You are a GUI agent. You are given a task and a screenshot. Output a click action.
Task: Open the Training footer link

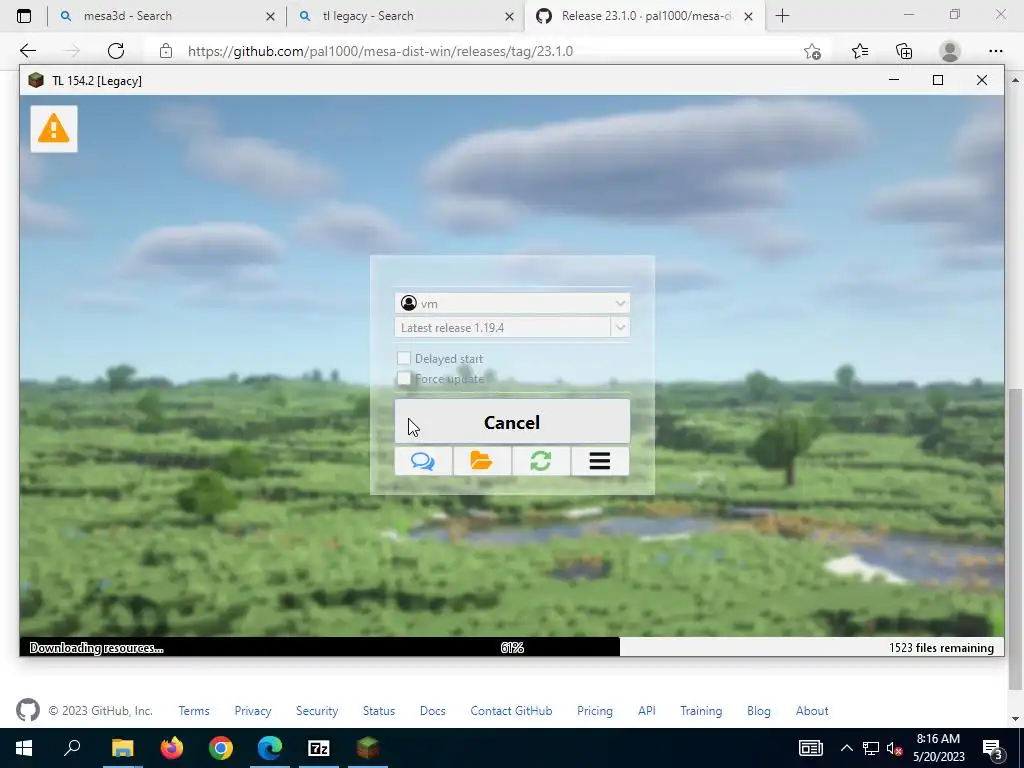click(701, 711)
